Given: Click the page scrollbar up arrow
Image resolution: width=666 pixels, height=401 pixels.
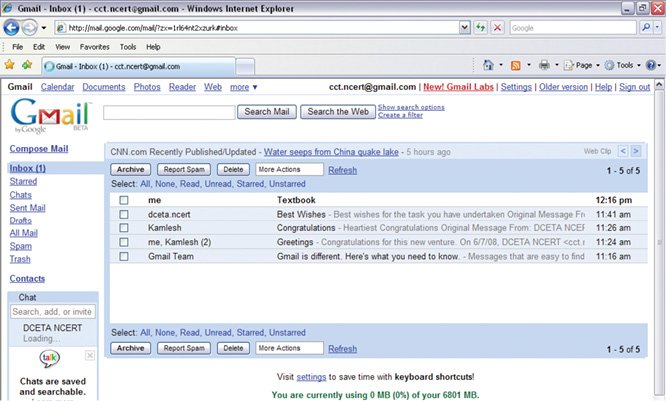Looking at the screenshot, I should 659,84.
